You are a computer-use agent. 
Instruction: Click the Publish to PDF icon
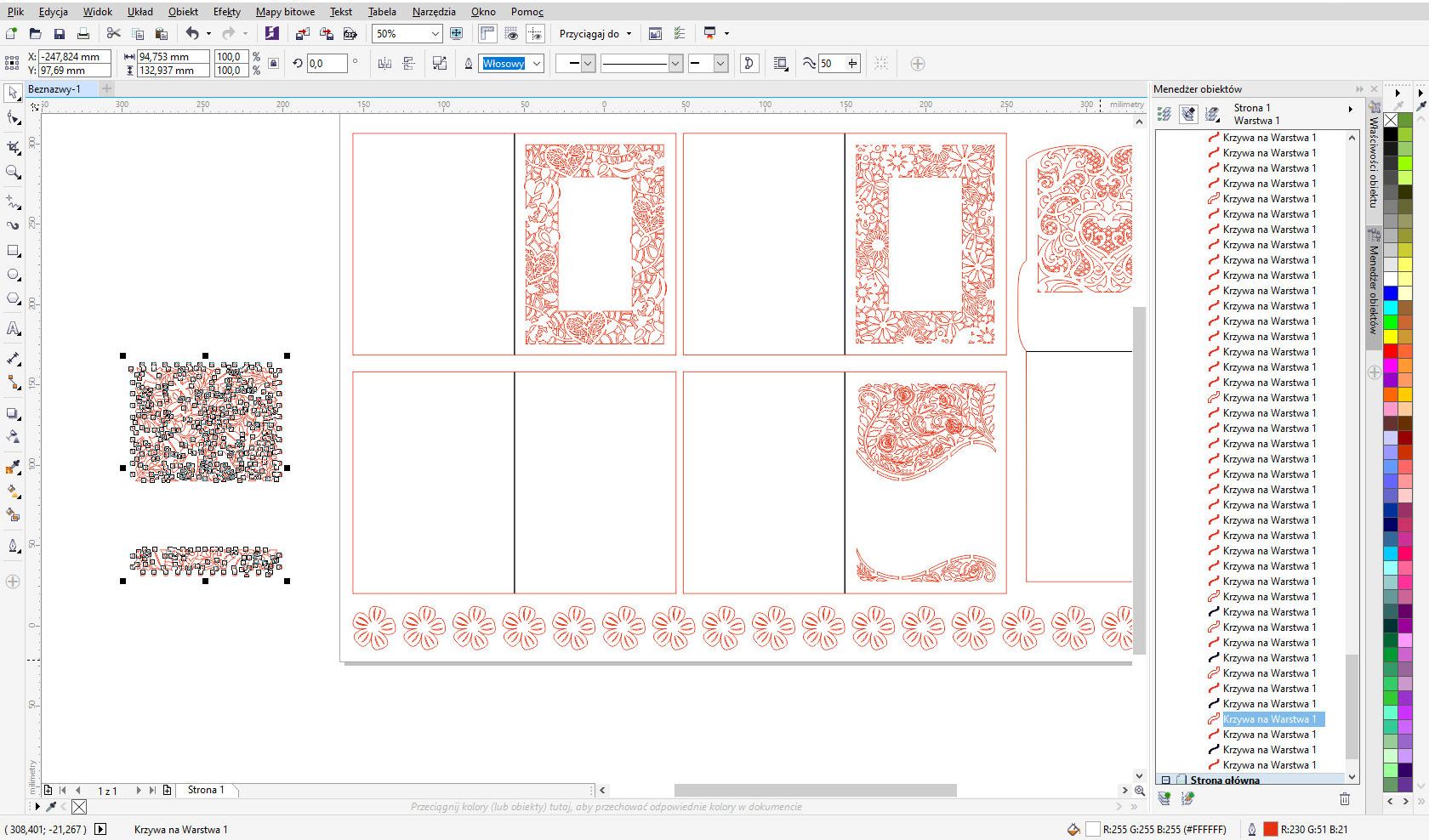pyautogui.click(x=350, y=34)
